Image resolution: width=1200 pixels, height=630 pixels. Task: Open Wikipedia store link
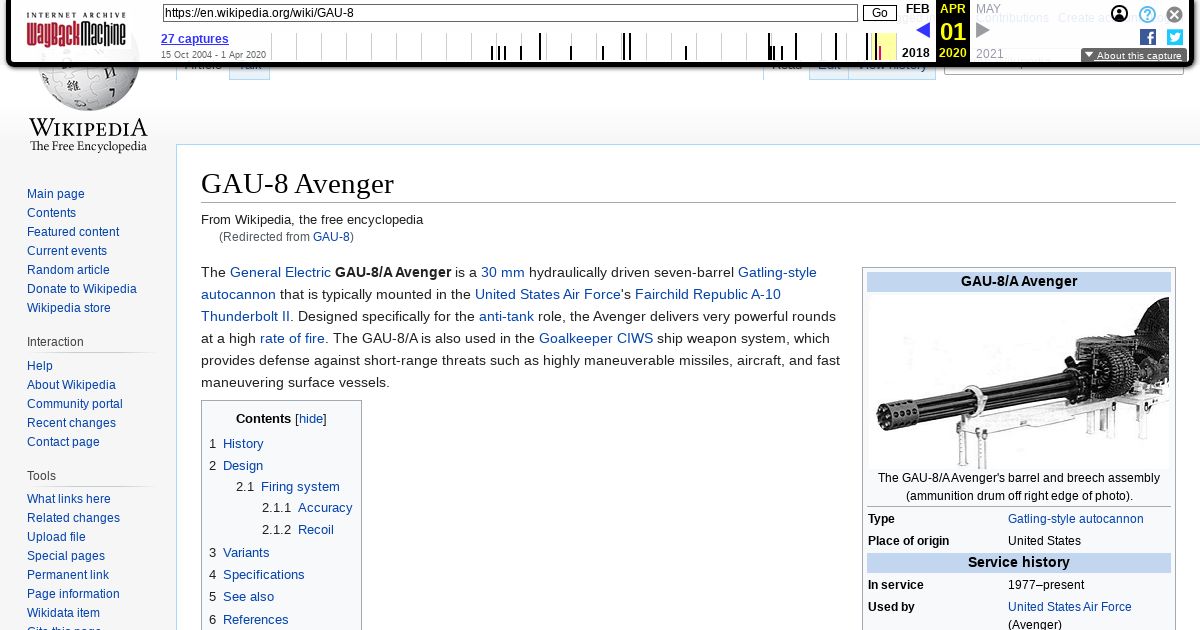tap(69, 308)
